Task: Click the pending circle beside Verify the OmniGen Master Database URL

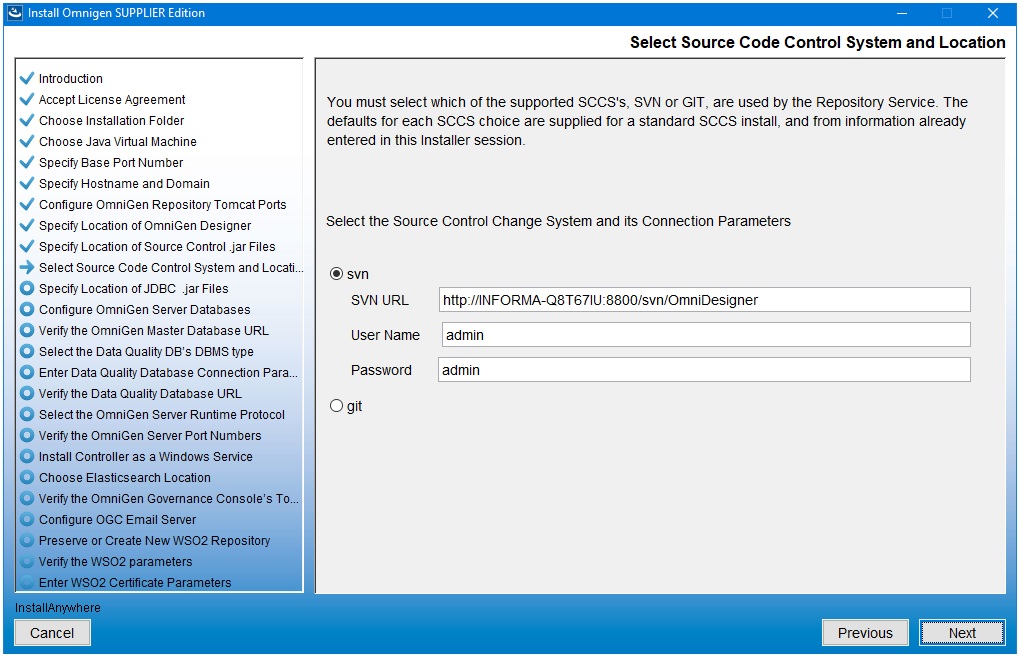Action: (x=27, y=330)
